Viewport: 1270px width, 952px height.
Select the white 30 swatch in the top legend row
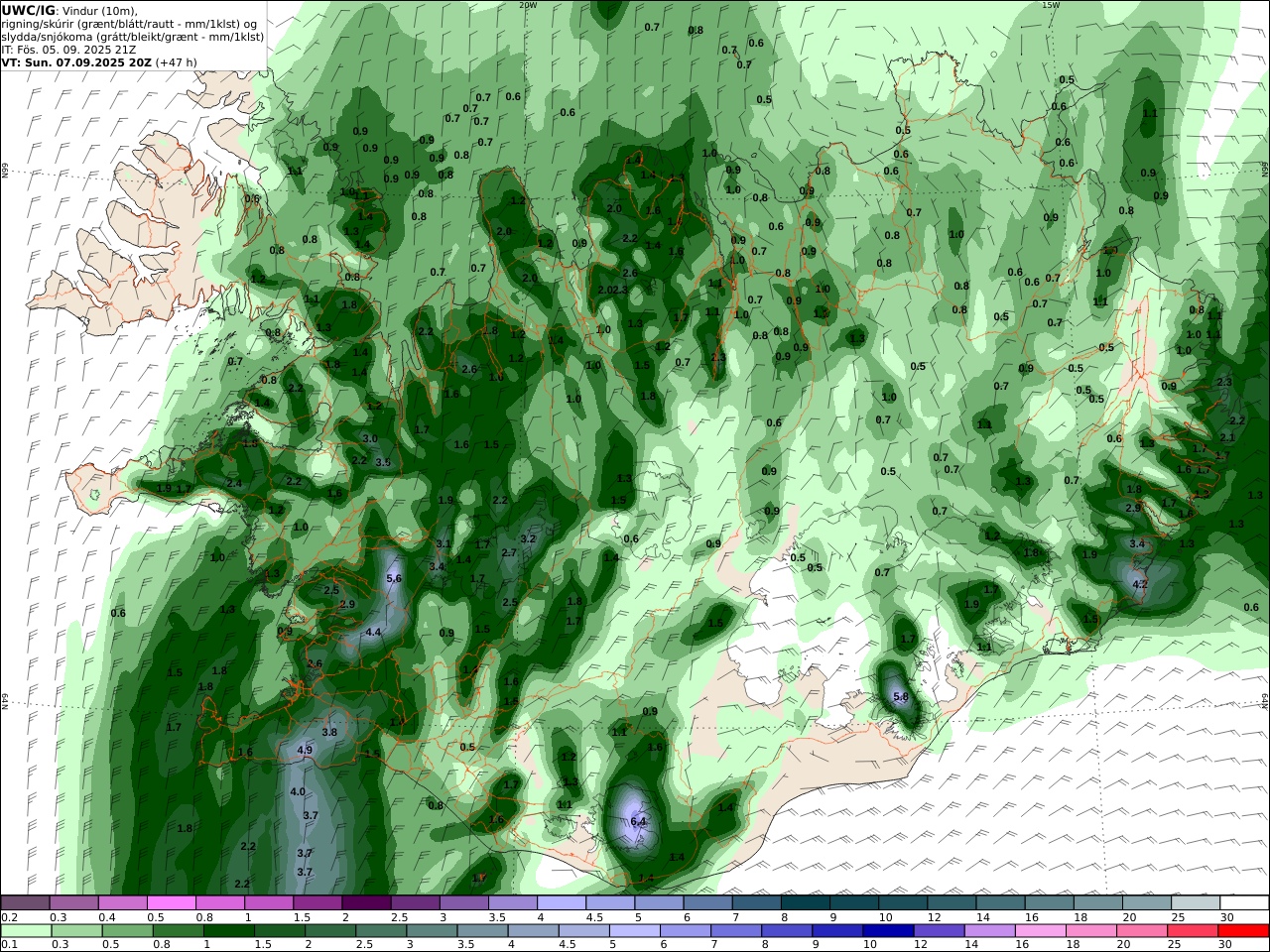(1243, 902)
